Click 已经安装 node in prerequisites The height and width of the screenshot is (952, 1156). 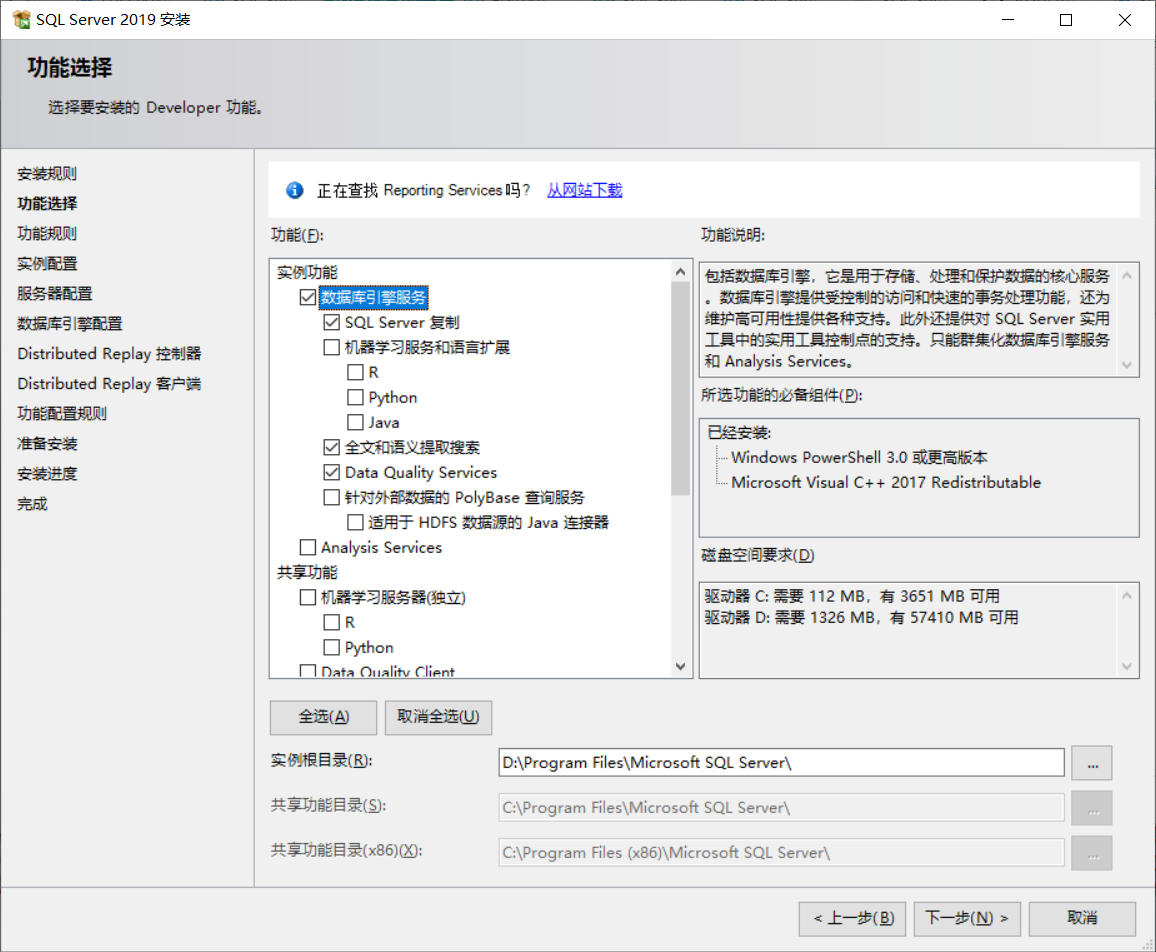(x=739, y=433)
